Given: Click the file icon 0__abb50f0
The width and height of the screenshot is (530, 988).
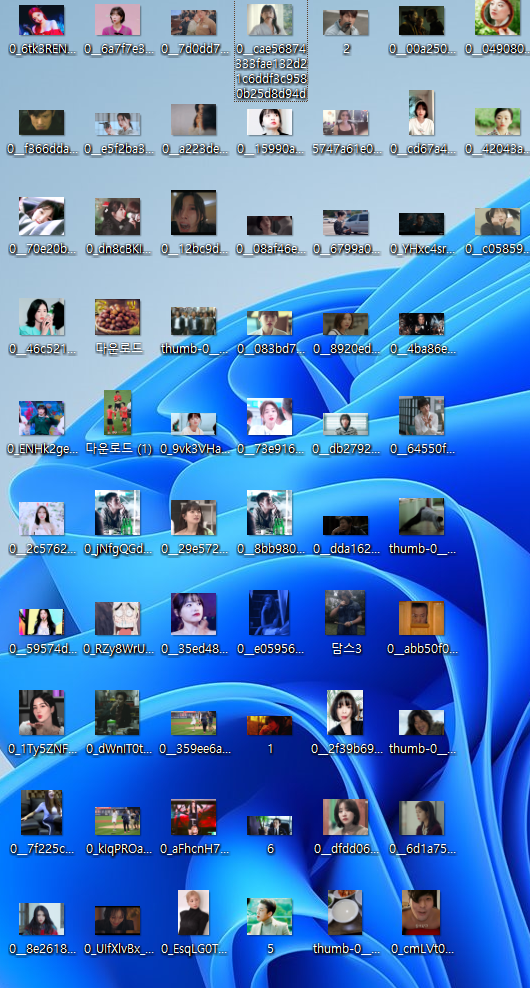Looking at the screenshot, I should click(422, 618).
